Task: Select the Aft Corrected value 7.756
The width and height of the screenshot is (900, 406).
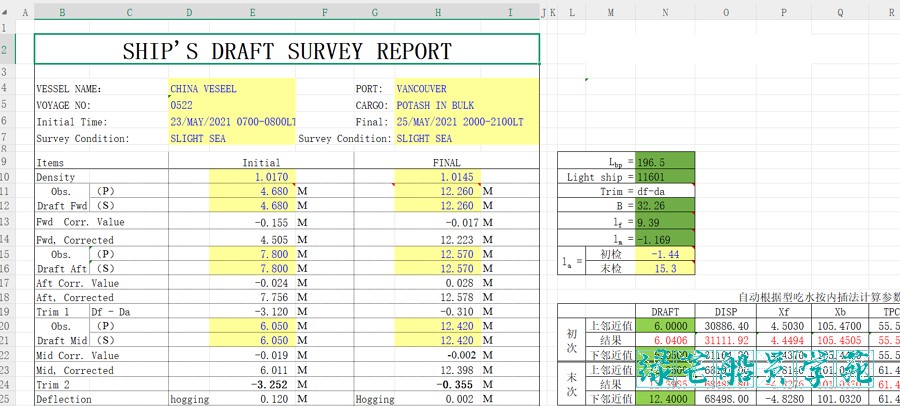Action: pyautogui.click(x=253, y=297)
